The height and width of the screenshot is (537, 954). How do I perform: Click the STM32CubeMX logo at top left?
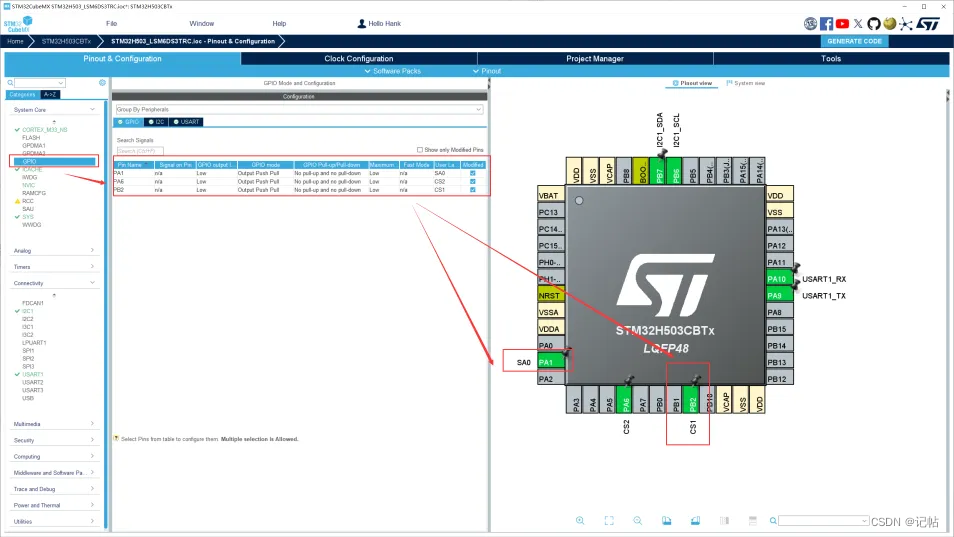pos(18,24)
